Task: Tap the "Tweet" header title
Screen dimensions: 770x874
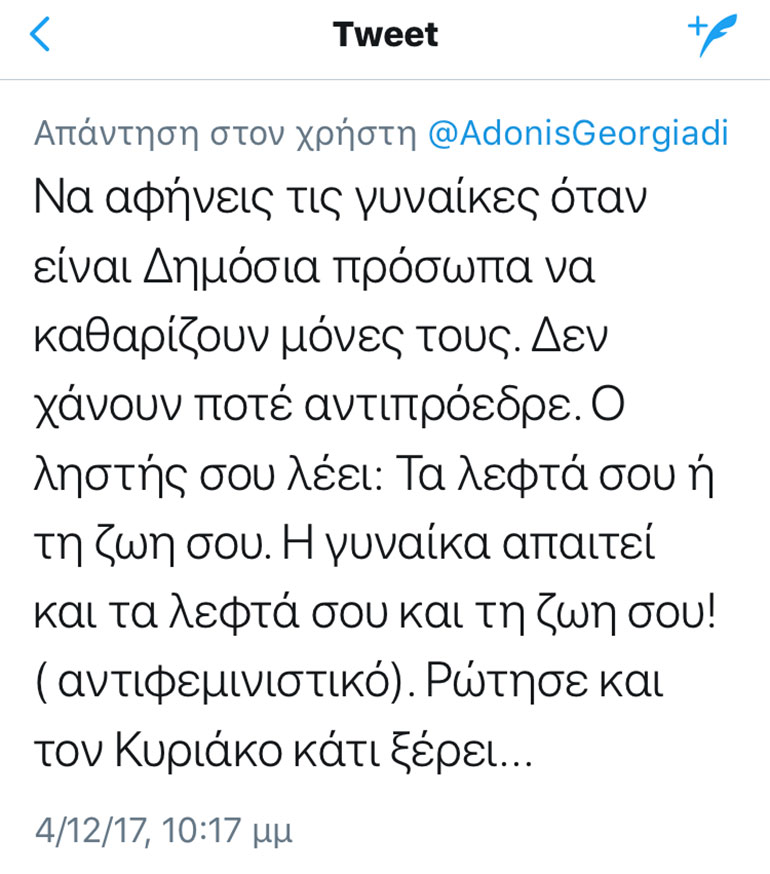Action: (x=385, y=35)
